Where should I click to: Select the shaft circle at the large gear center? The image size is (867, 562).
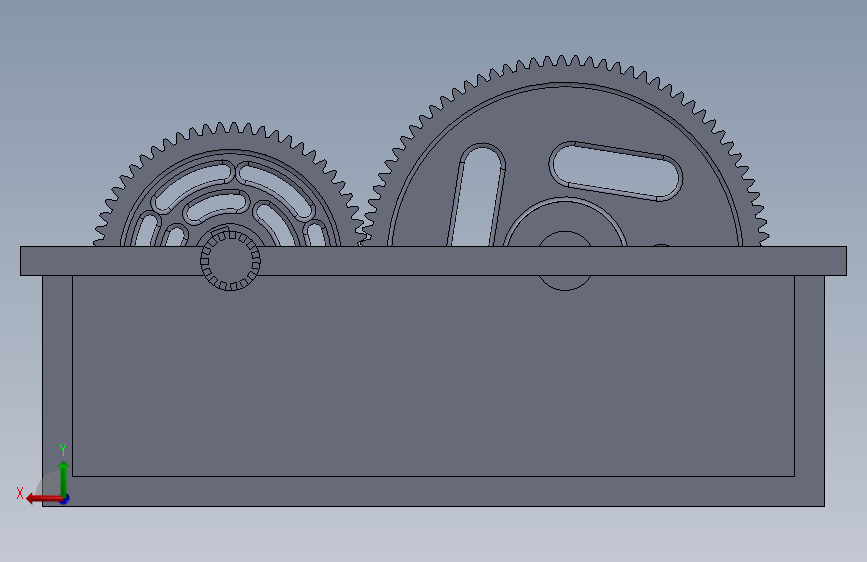(x=565, y=261)
